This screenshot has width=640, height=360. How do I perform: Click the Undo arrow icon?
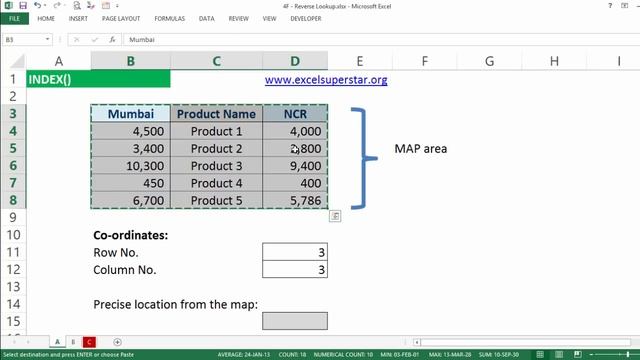[38, 6]
